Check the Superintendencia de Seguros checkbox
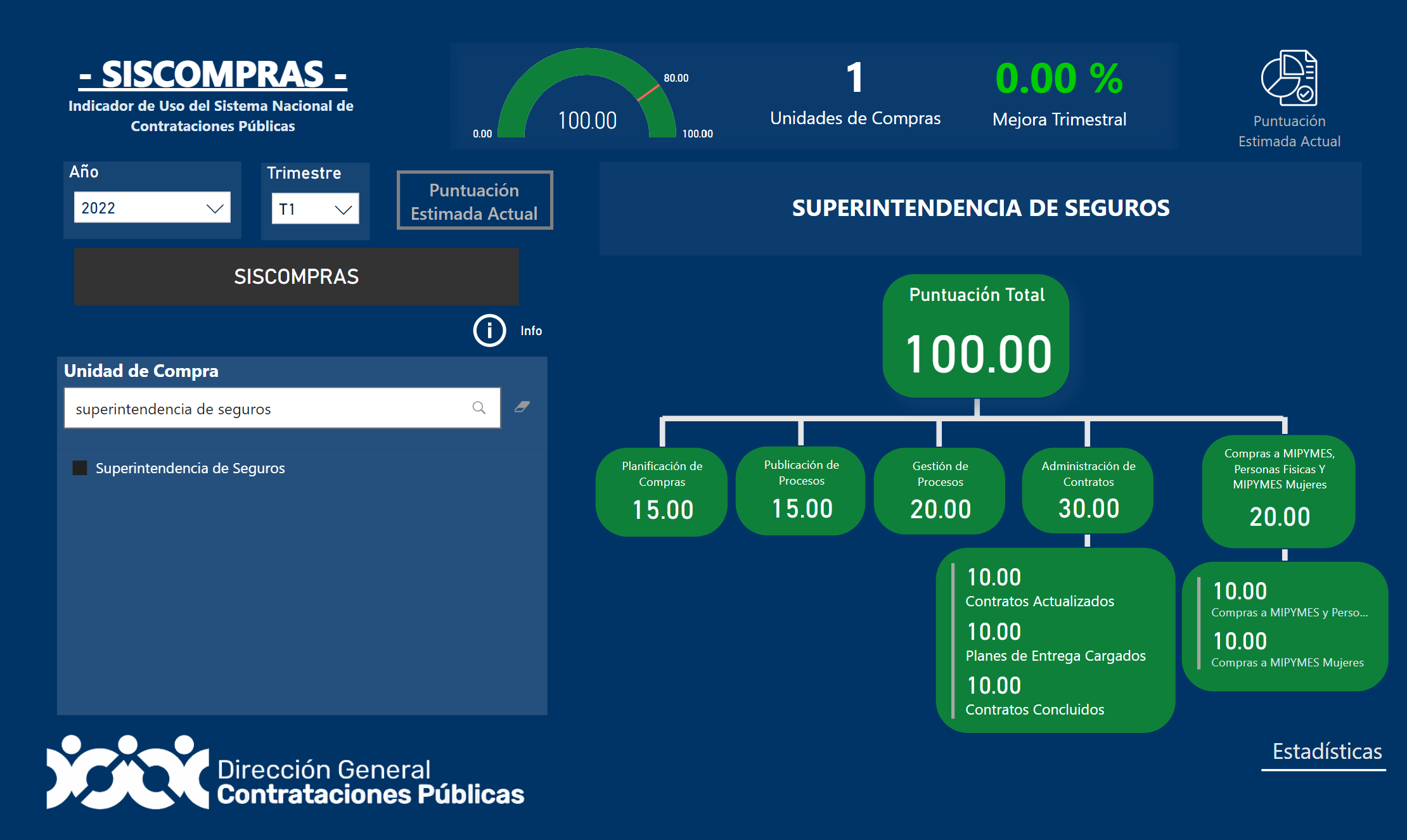The height and width of the screenshot is (840, 1407). click(x=80, y=468)
